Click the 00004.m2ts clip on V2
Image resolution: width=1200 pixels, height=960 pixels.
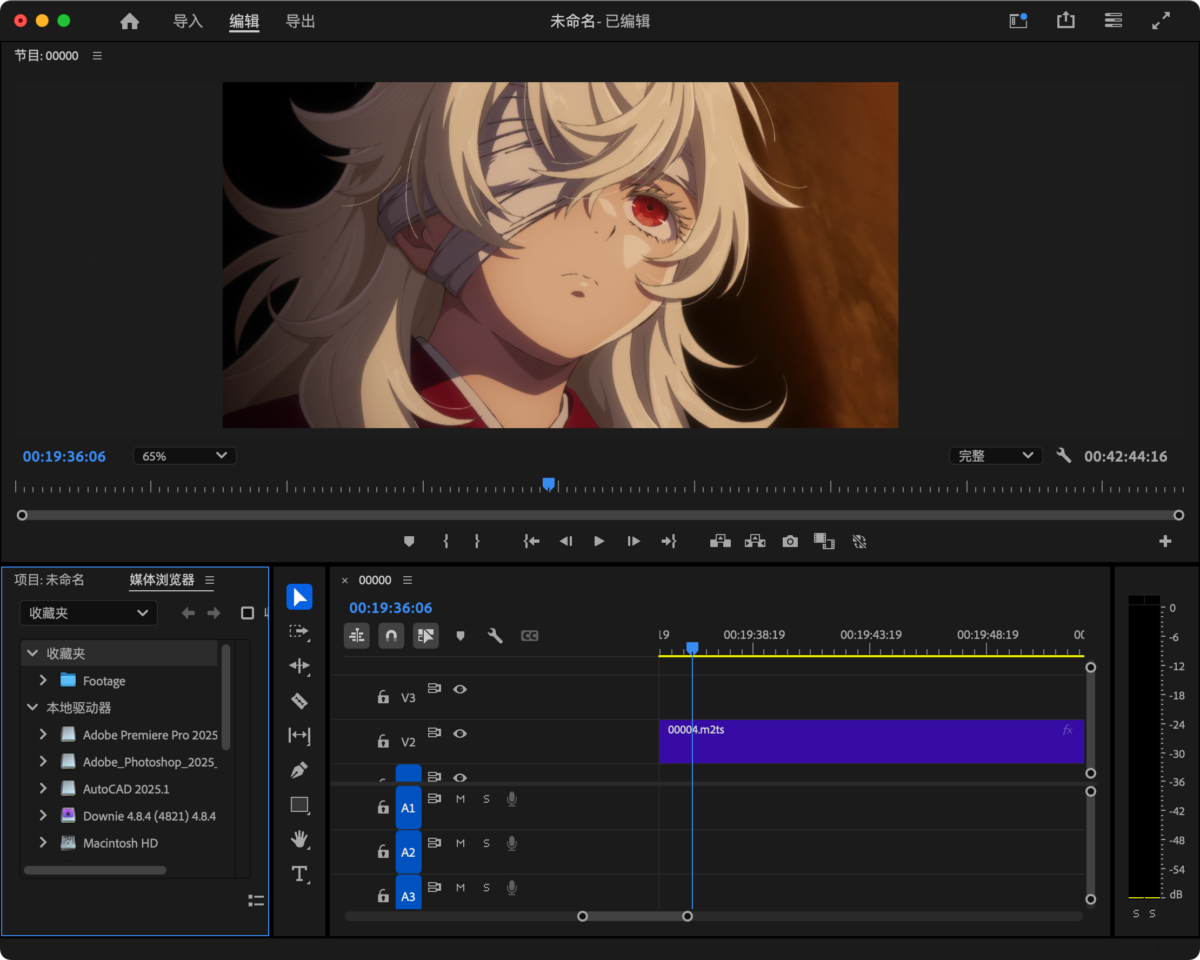871,741
